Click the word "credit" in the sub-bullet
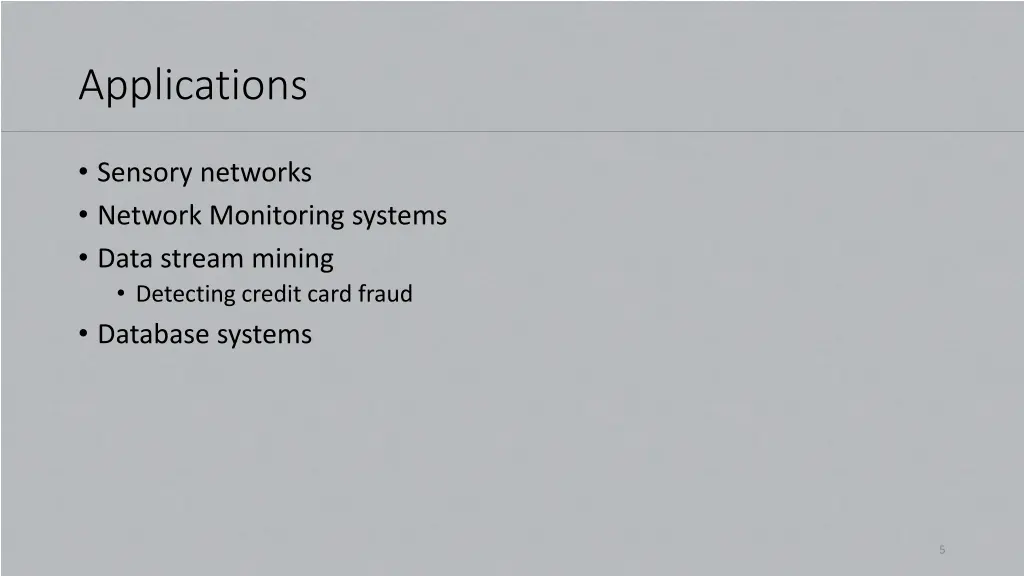Viewport: 1024px width, 576px height. coord(269,294)
